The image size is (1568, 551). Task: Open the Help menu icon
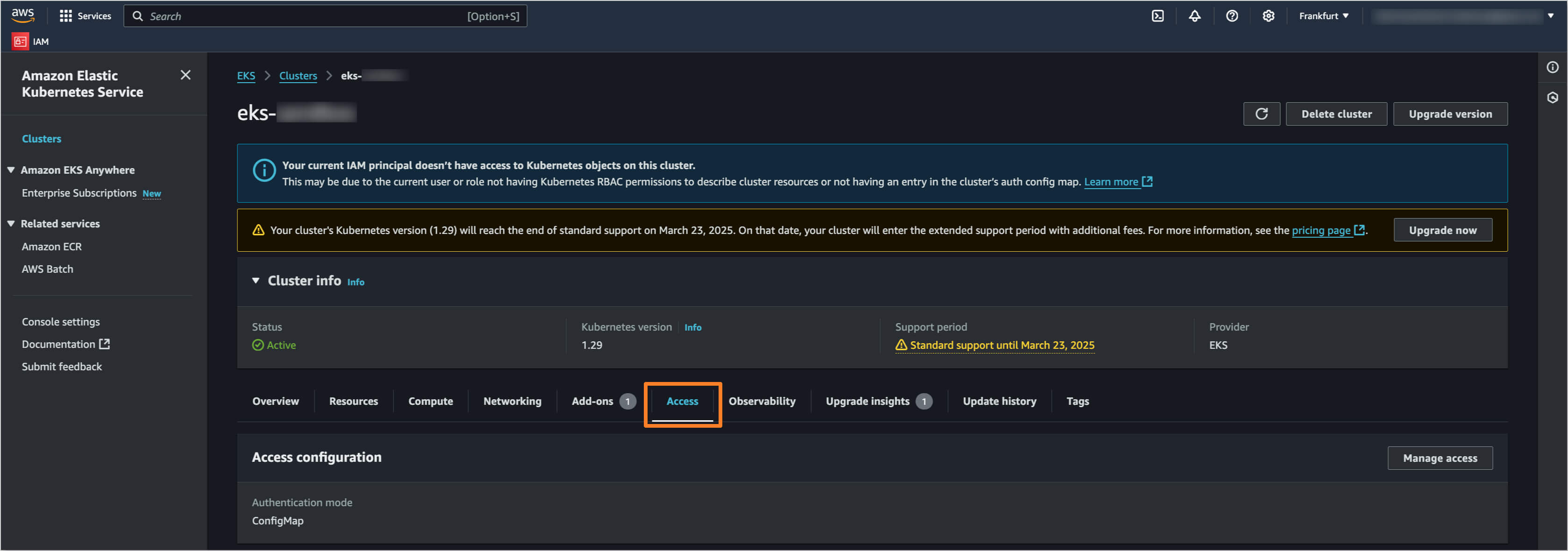(1232, 16)
